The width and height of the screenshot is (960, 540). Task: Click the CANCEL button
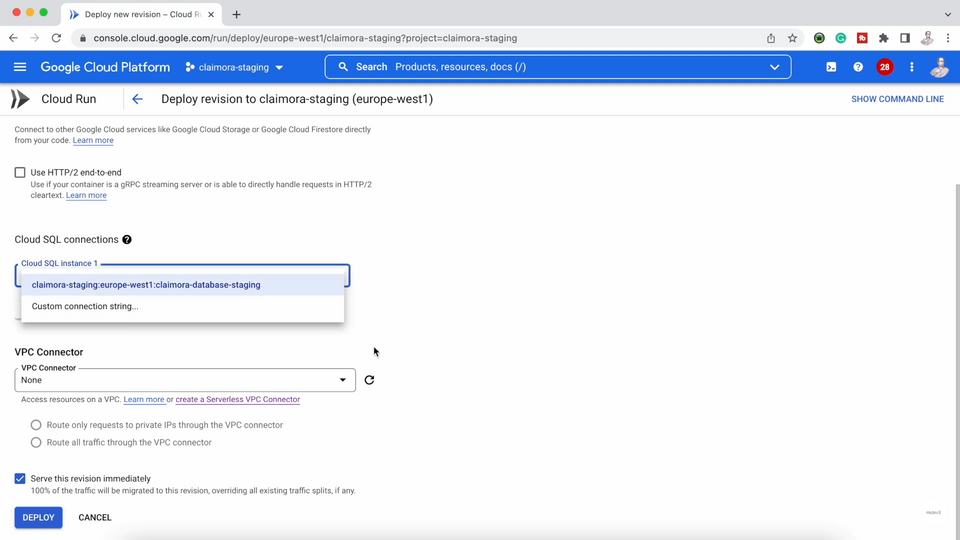coord(95,517)
